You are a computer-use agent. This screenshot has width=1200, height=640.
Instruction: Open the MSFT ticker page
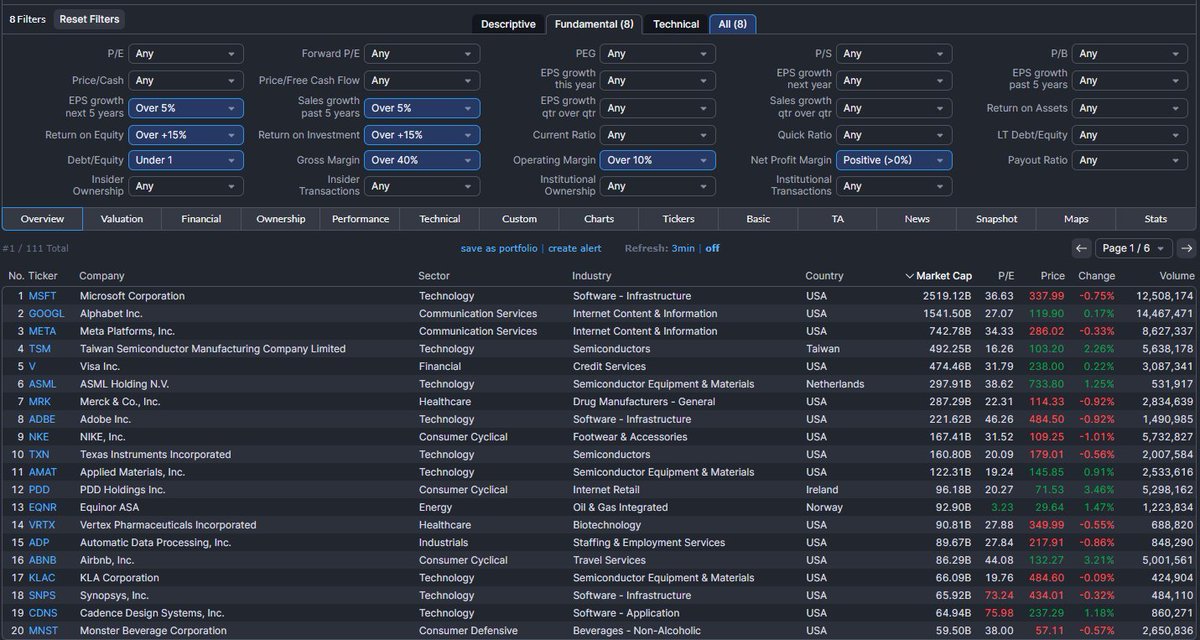pyautogui.click(x=44, y=295)
